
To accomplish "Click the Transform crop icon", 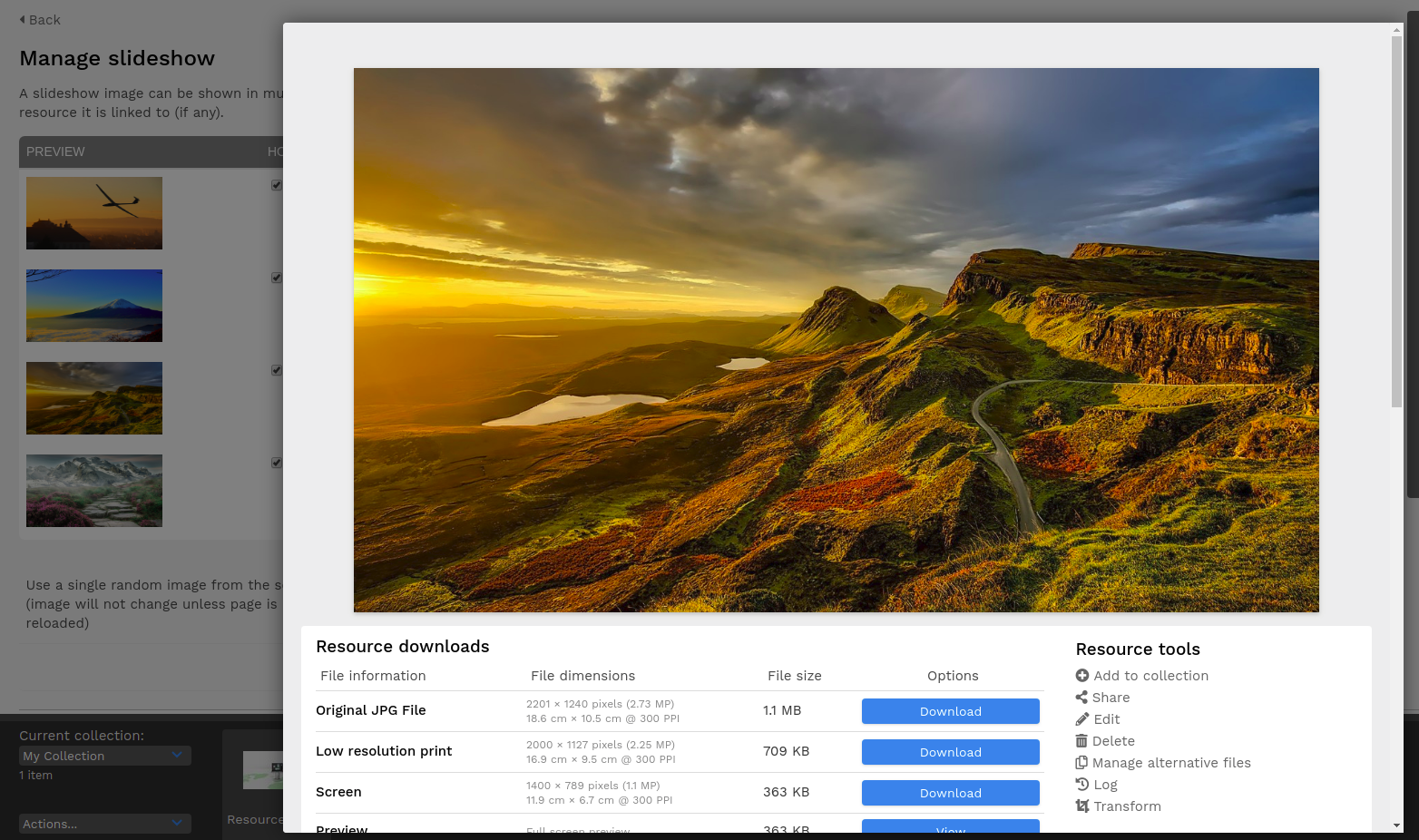I will (1082, 806).
